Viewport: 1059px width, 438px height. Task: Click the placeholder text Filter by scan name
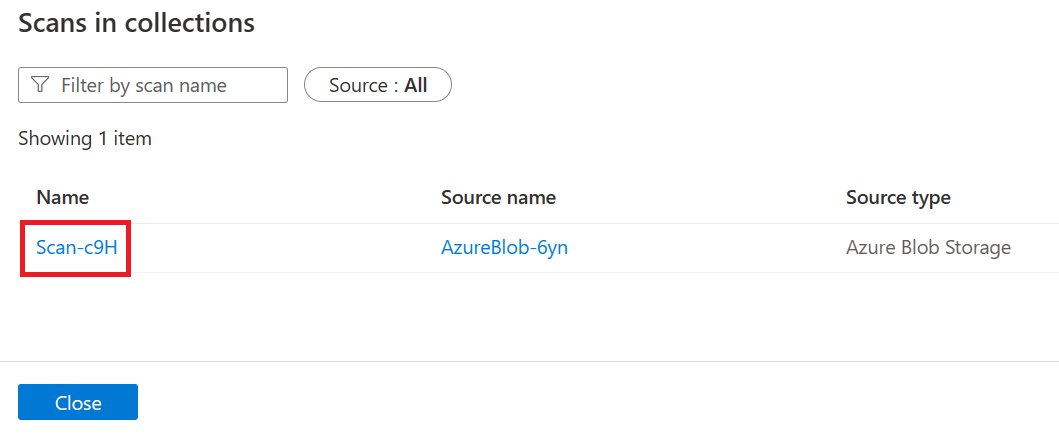tap(144, 85)
